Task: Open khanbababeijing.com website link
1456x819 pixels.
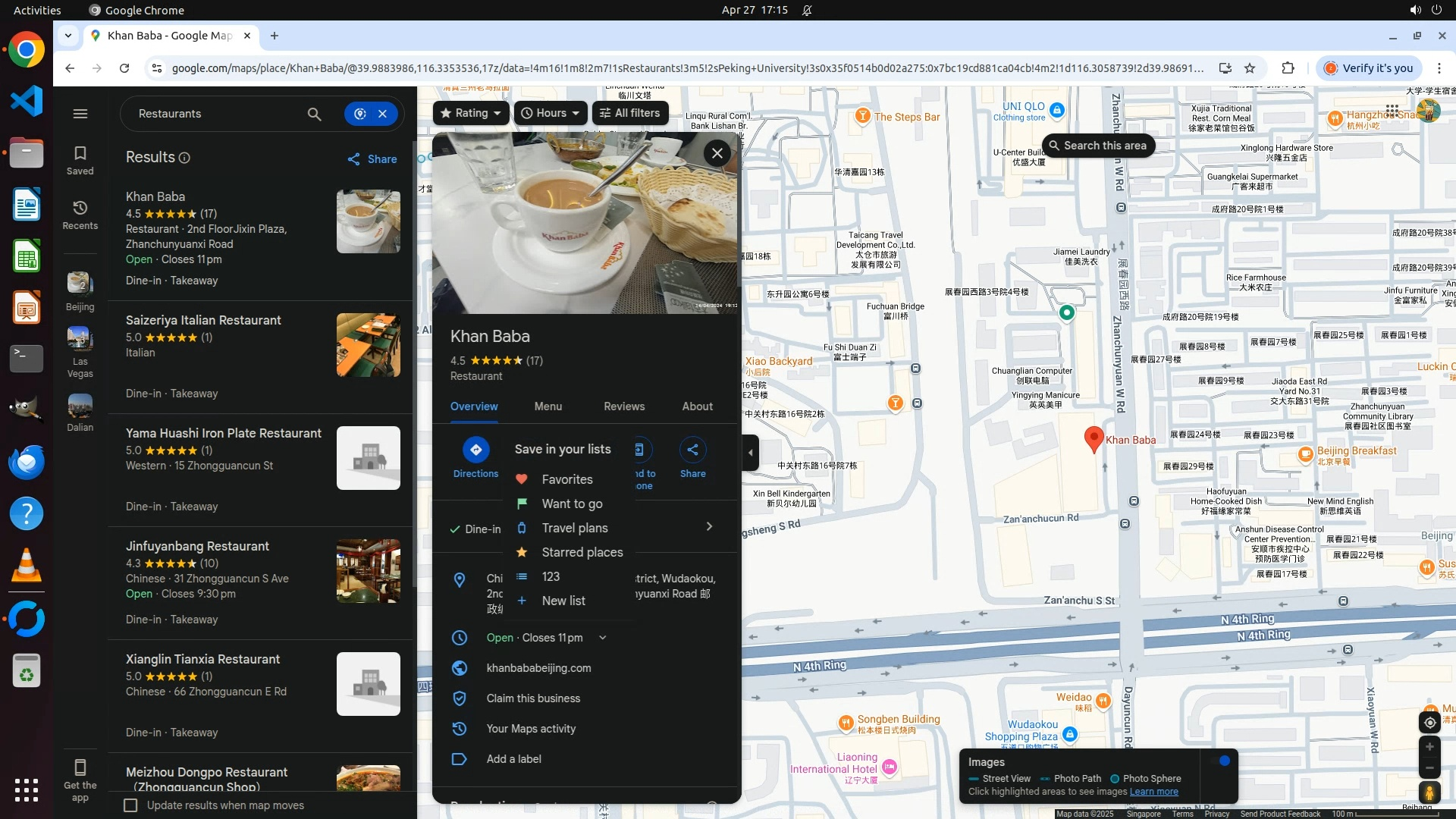Action: pos(538,668)
